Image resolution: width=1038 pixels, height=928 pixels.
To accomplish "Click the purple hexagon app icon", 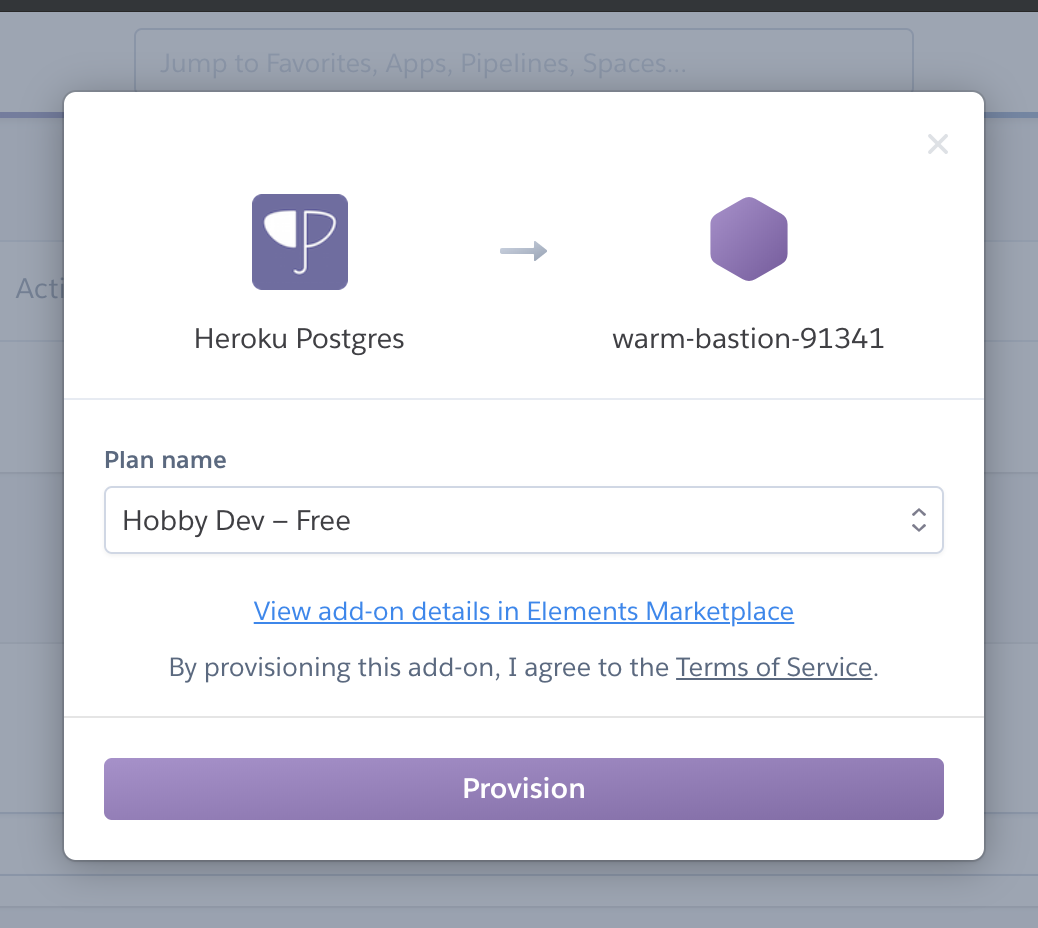I will pyautogui.click(x=749, y=239).
